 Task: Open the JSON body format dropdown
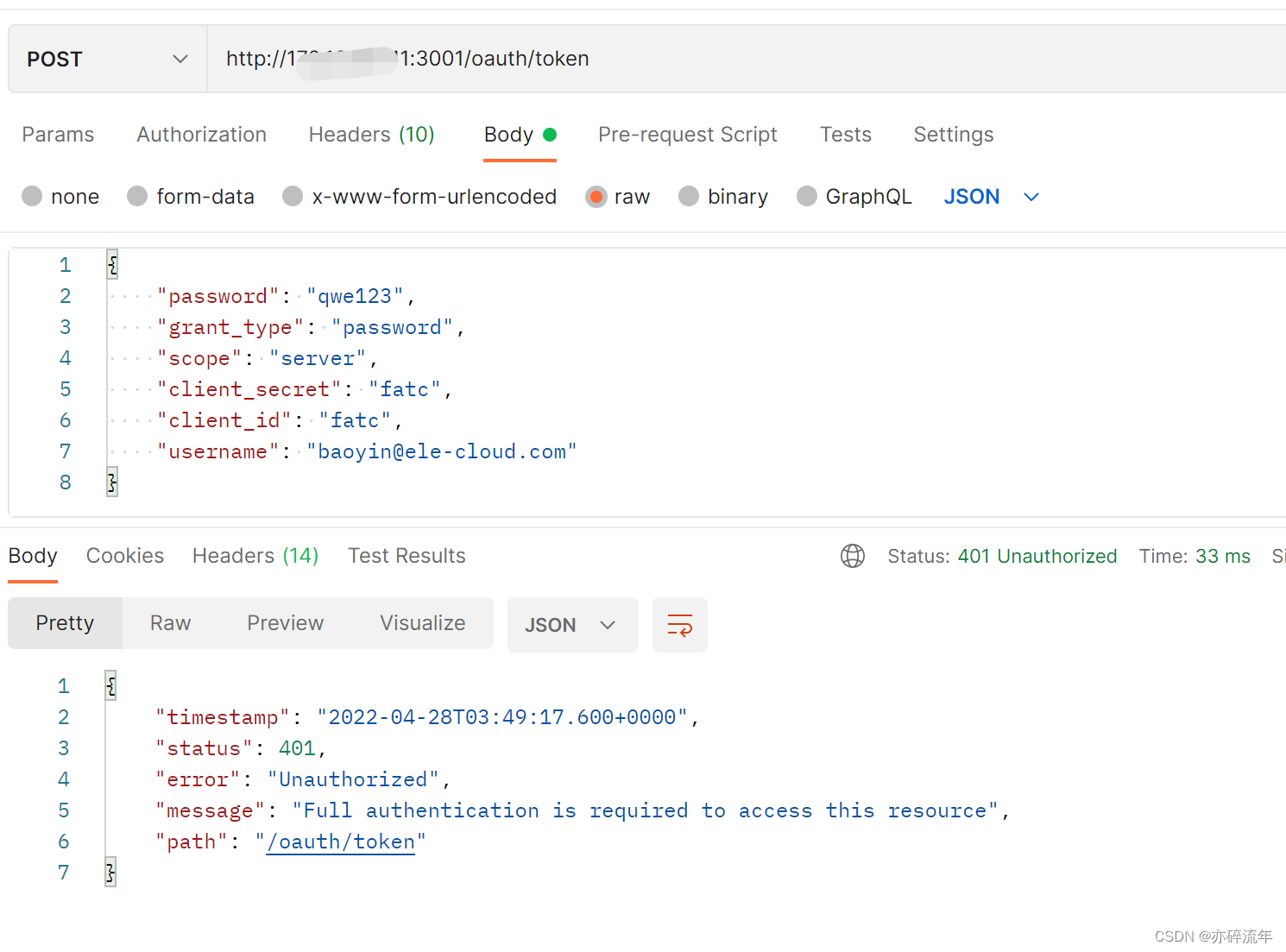992,197
